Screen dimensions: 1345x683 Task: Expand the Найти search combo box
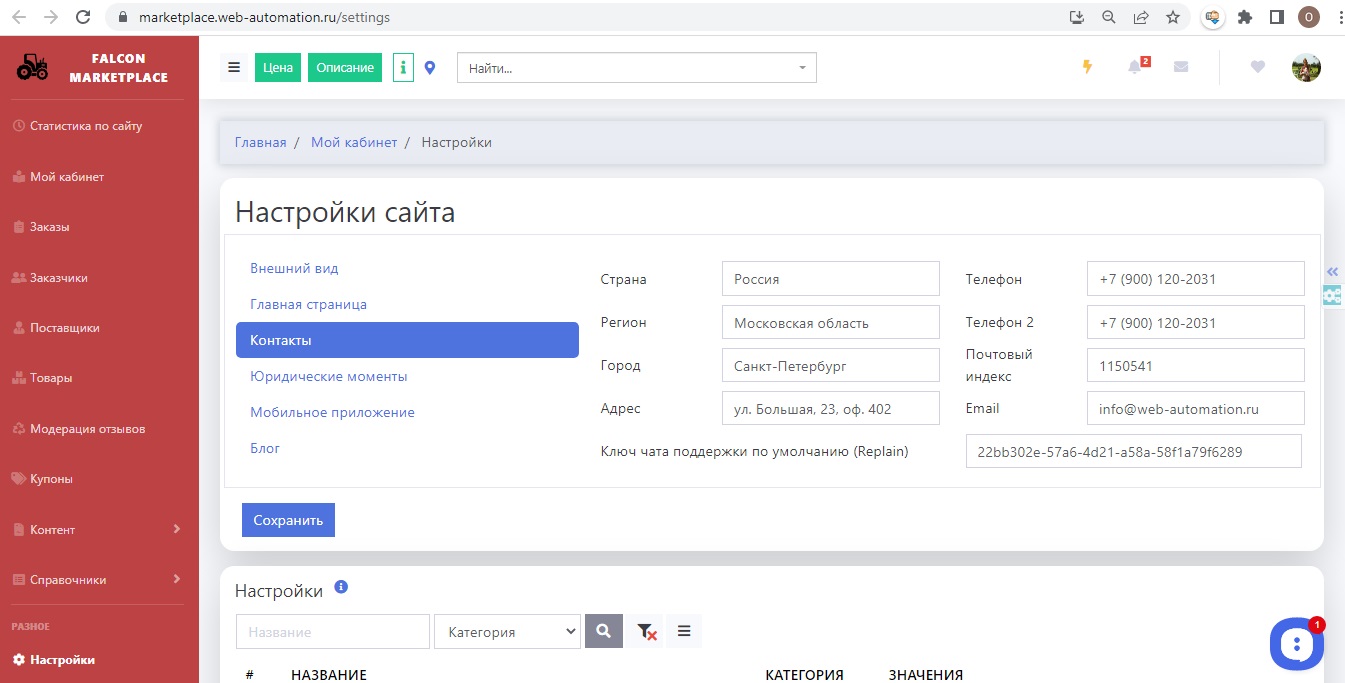[x=636, y=68]
